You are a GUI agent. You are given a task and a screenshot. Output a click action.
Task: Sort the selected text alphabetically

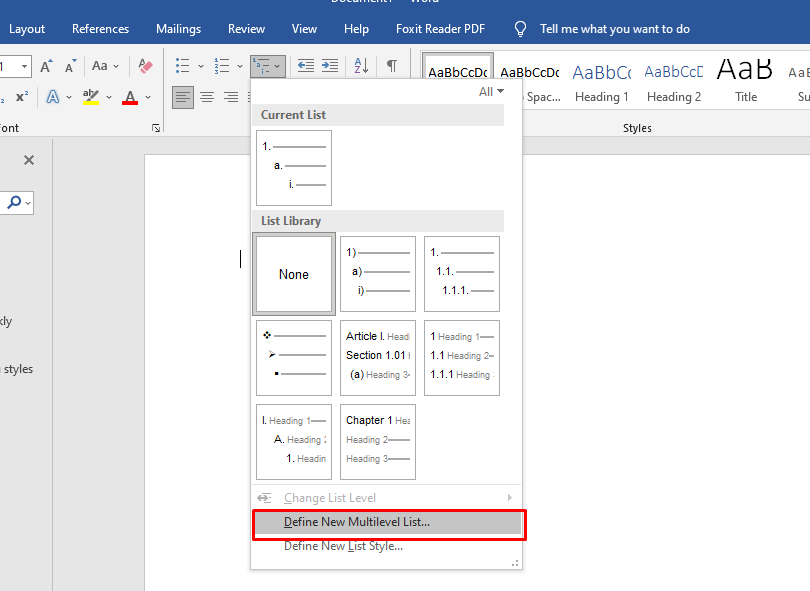(361, 66)
